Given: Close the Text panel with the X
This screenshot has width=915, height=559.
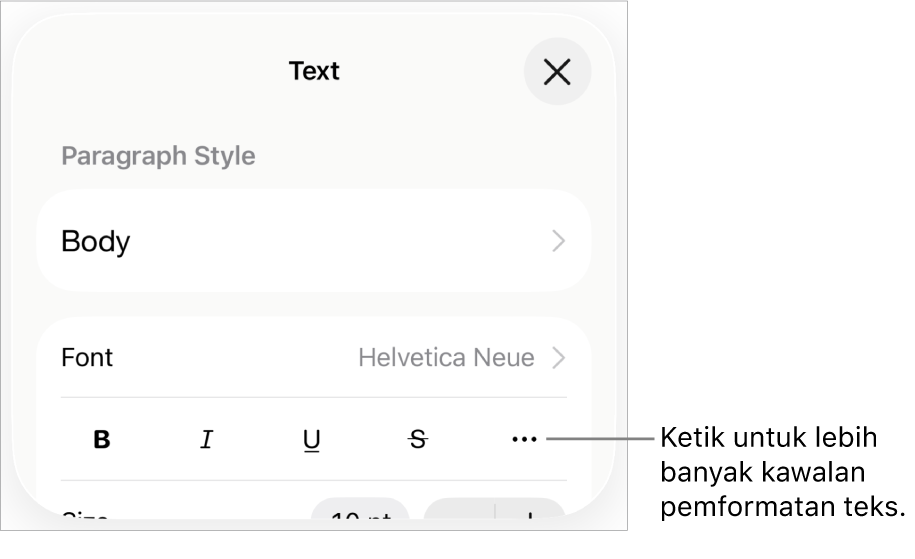Looking at the screenshot, I should 557,72.
